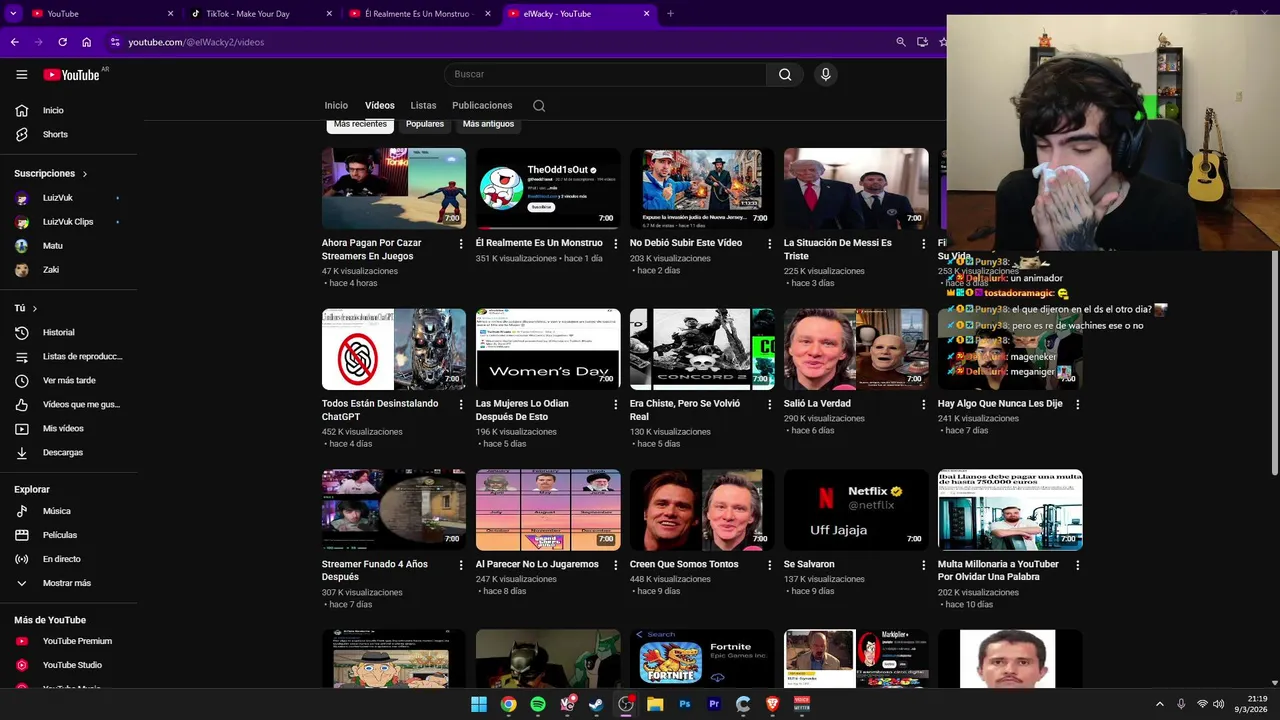Open Historial in the sidebar
The width and height of the screenshot is (1280, 720).
click(69, 332)
